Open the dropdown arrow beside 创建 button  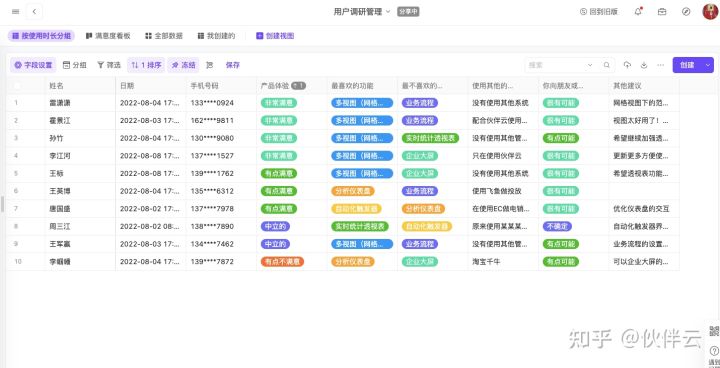(708, 65)
